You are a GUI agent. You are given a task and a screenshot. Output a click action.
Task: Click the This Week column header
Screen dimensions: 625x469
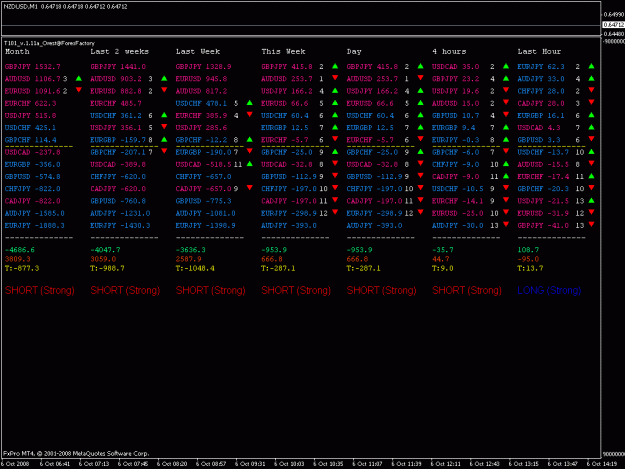pyautogui.click(x=283, y=51)
